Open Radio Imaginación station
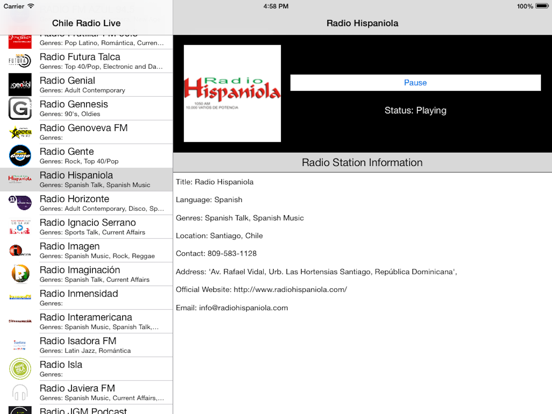Screen dimensions: 552x414 [x=86, y=274]
